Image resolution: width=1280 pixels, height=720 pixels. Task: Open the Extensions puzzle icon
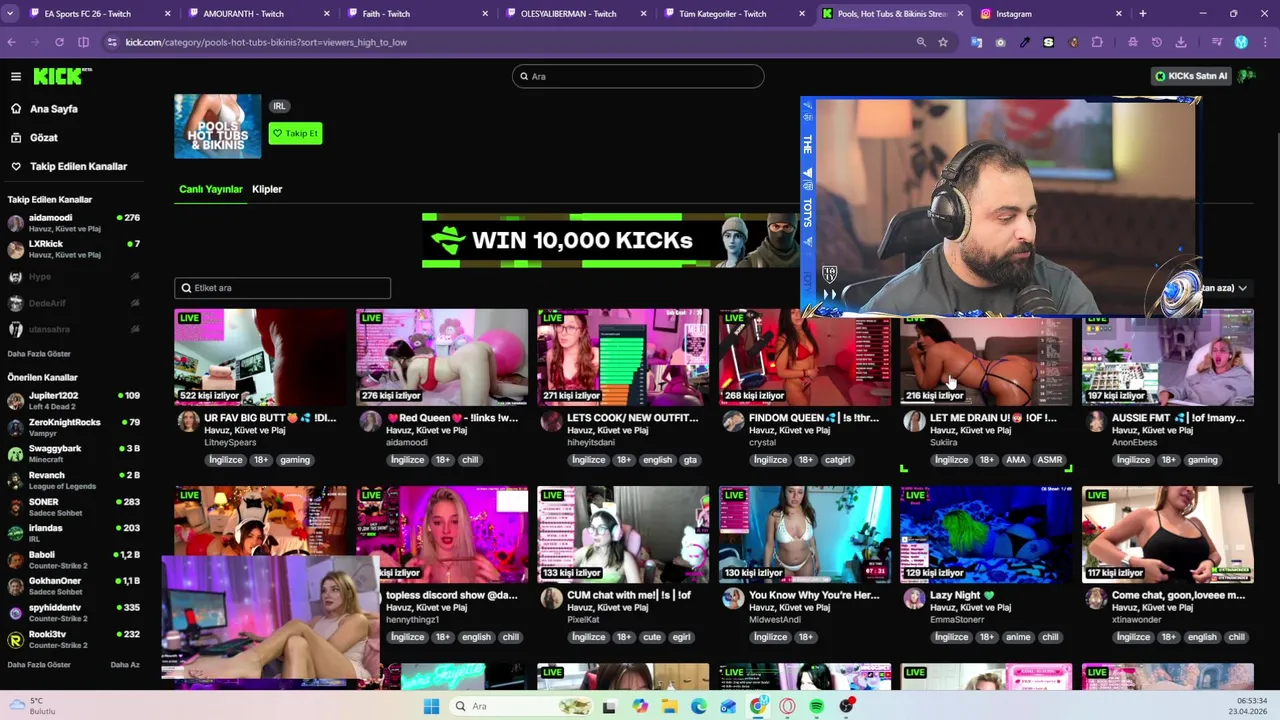click(x=1097, y=42)
